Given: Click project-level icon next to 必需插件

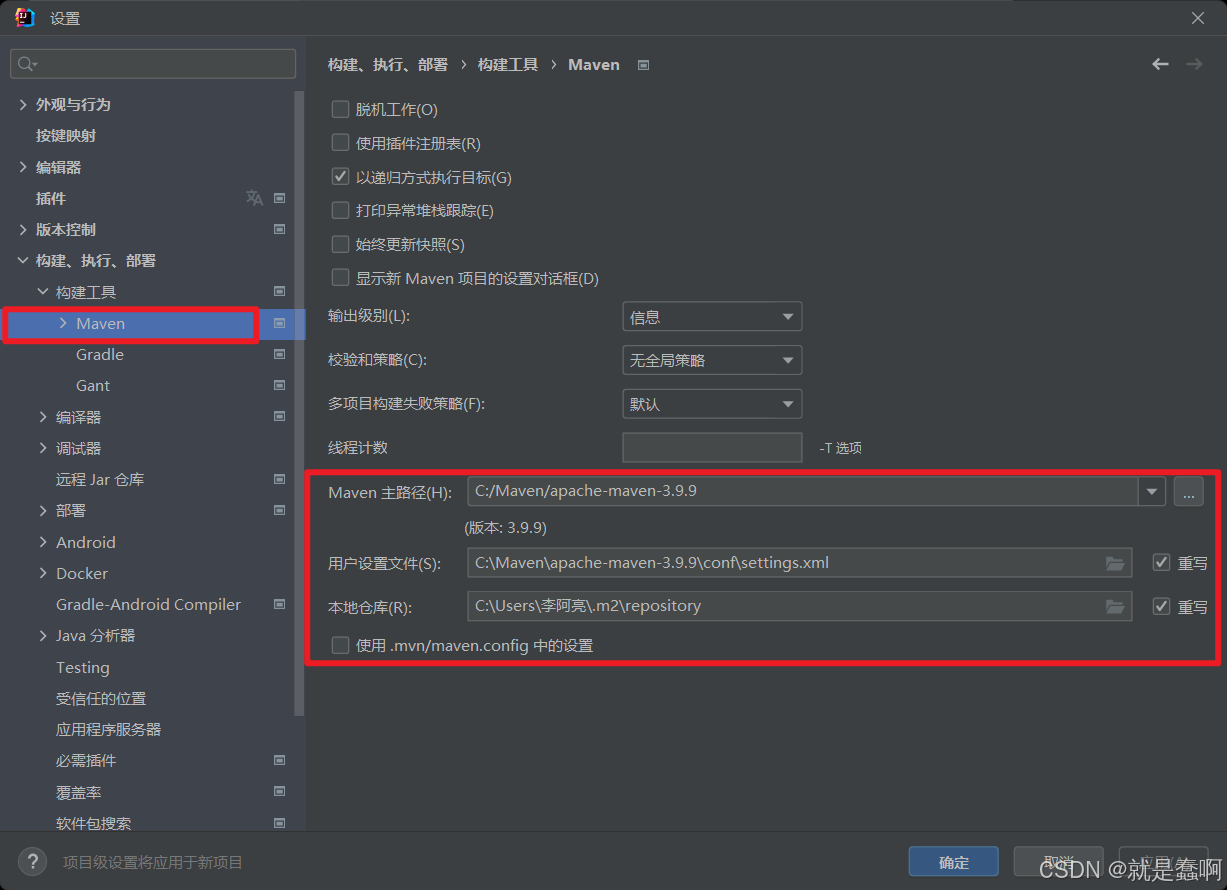Looking at the screenshot, I should (280, 760).
